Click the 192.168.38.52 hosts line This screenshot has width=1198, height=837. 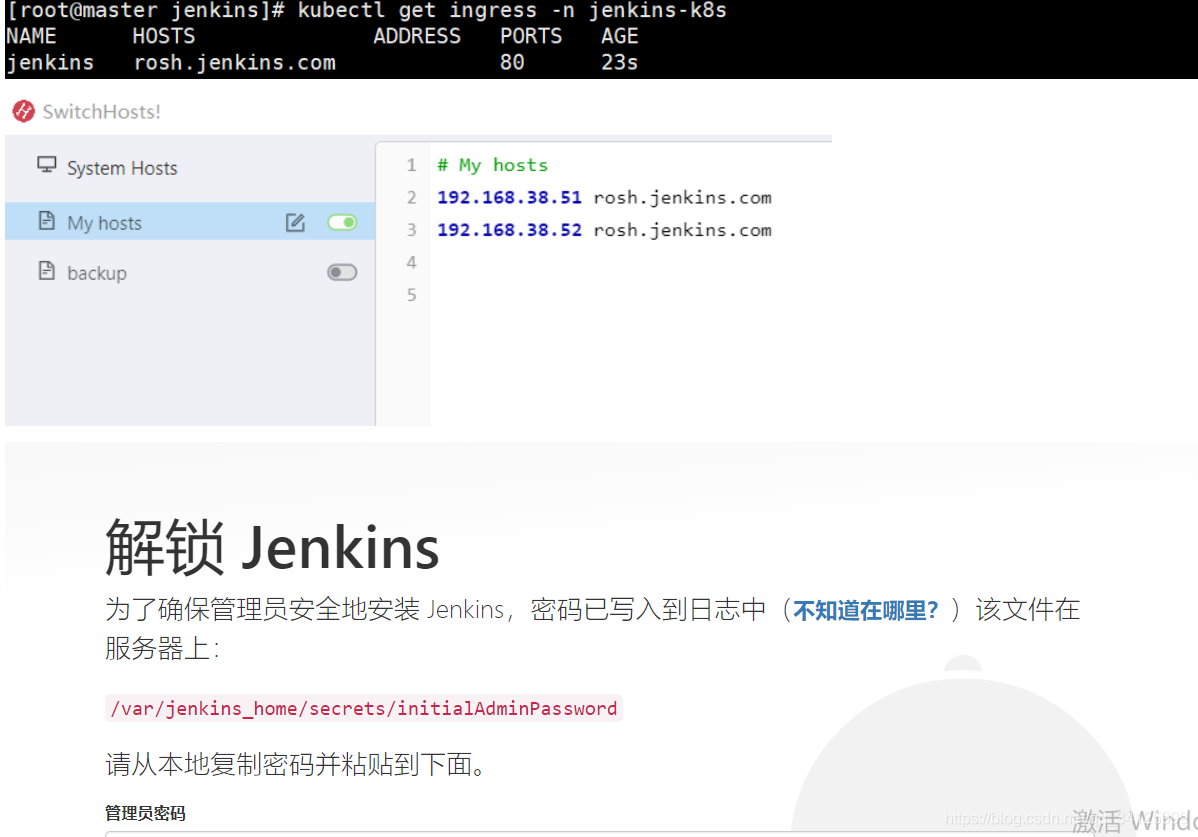[x=604, y=230]
